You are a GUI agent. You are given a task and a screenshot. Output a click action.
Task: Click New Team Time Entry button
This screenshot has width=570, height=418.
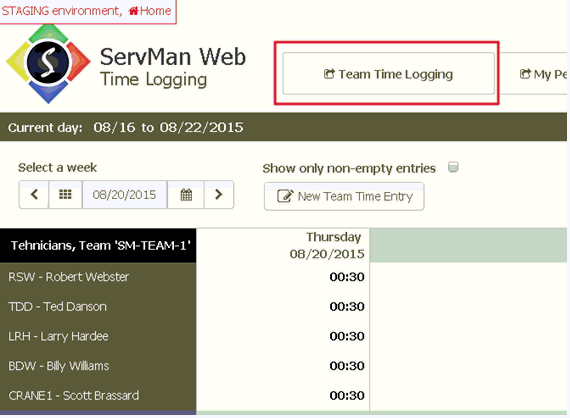[344, 196]
